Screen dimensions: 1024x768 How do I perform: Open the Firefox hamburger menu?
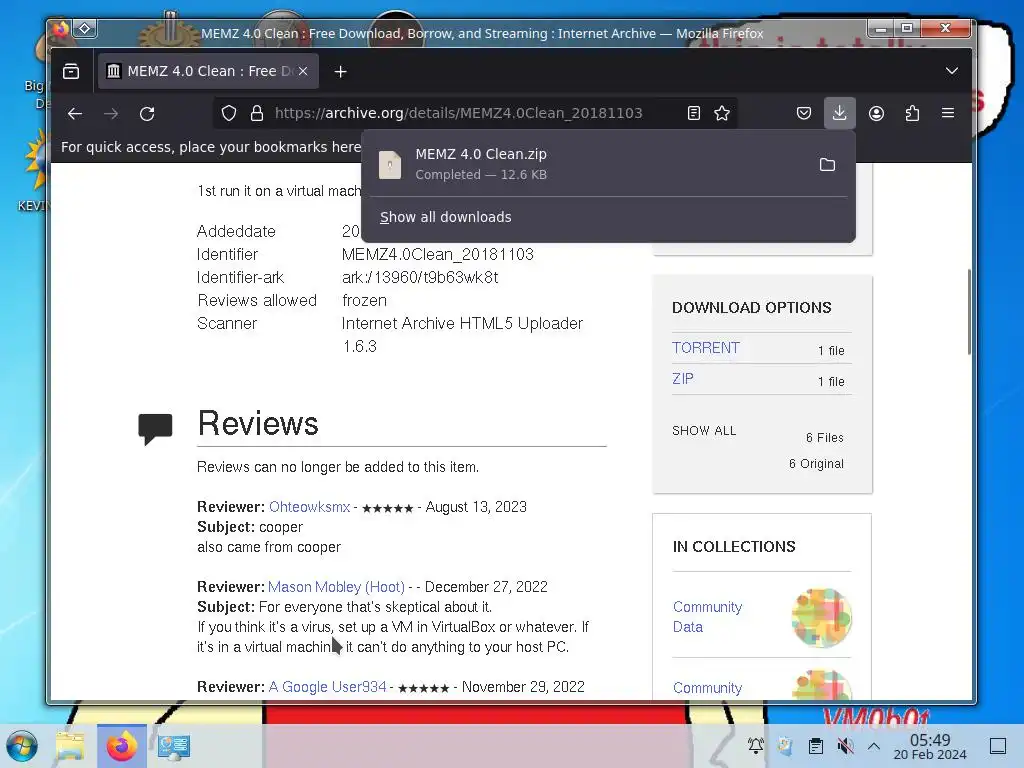click(x=948, y=113)
